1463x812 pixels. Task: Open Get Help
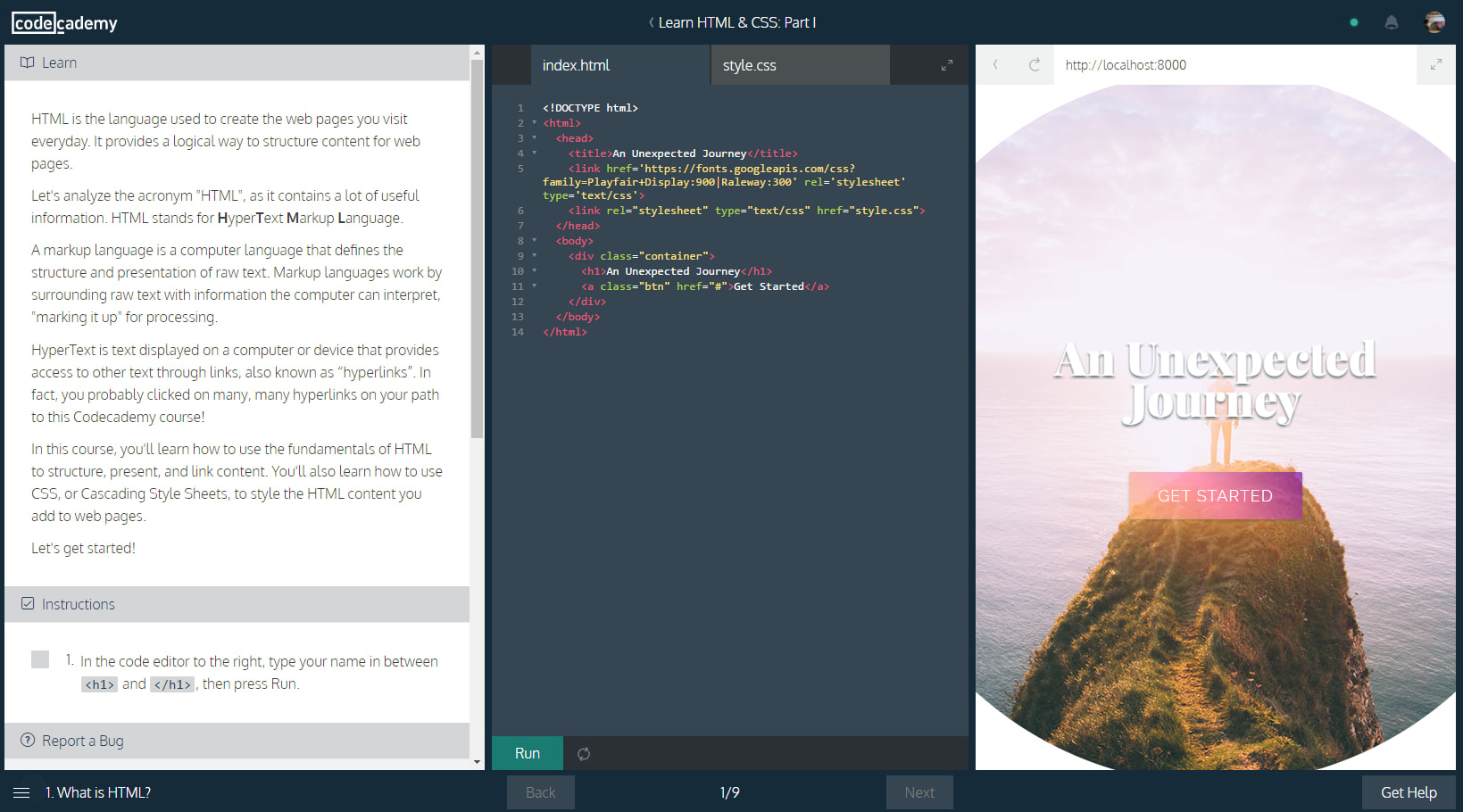[1409, 792]
